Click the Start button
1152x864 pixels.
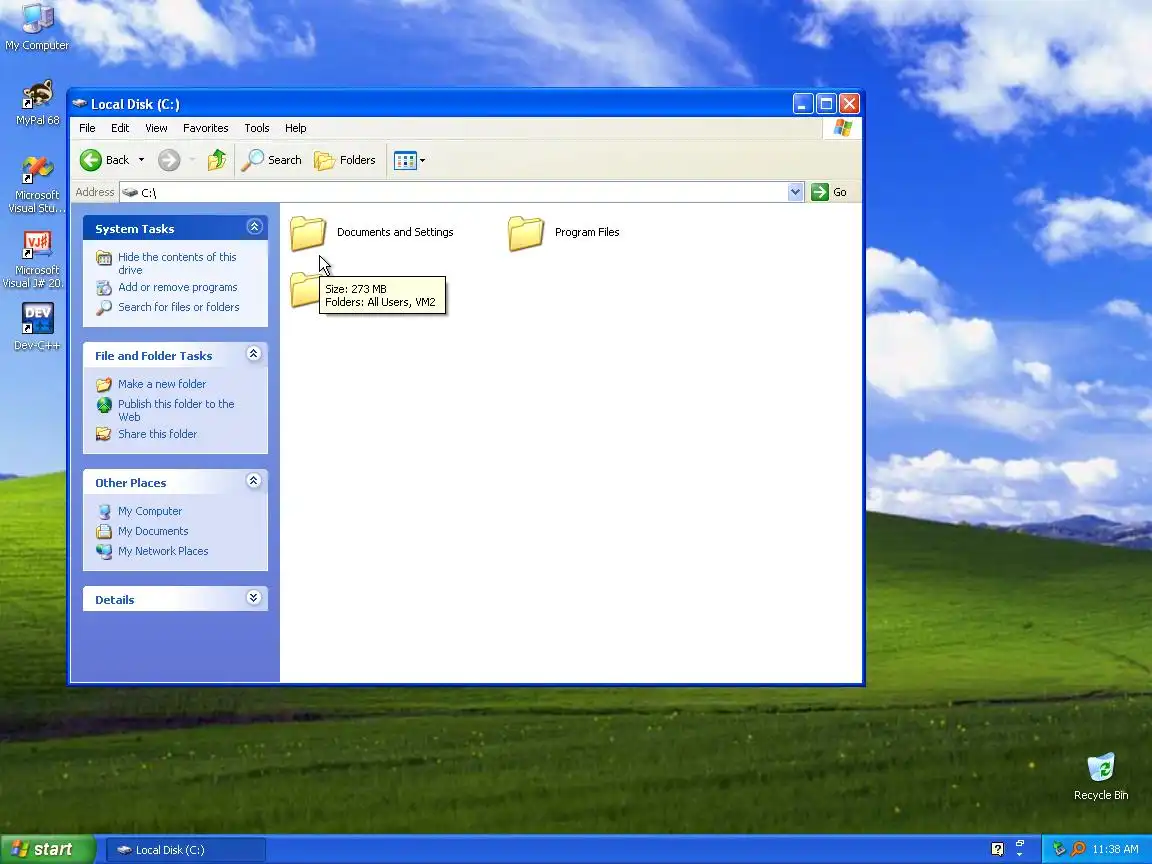click(47, 849)
